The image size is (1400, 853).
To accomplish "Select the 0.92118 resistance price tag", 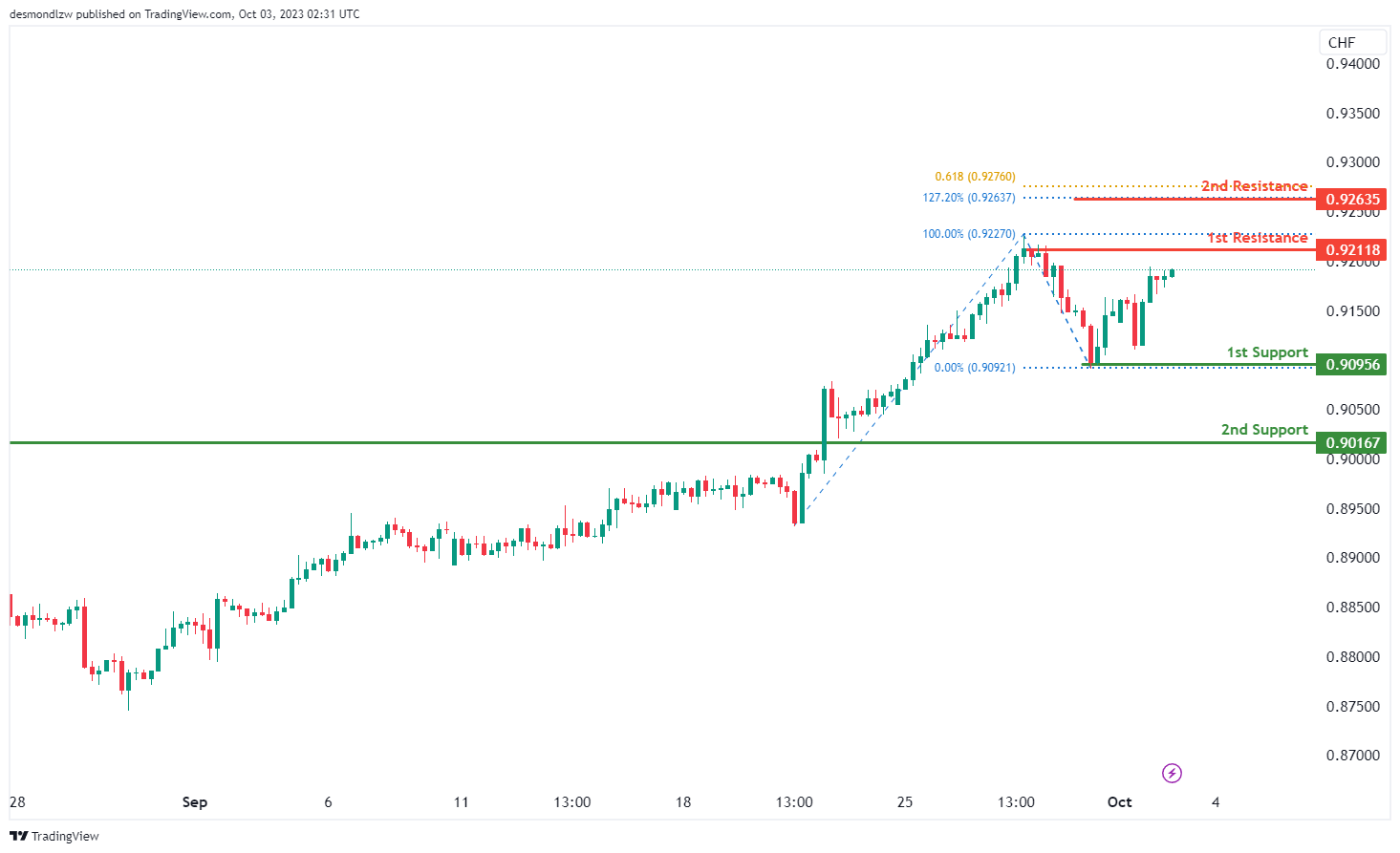I will [1352, 250].
